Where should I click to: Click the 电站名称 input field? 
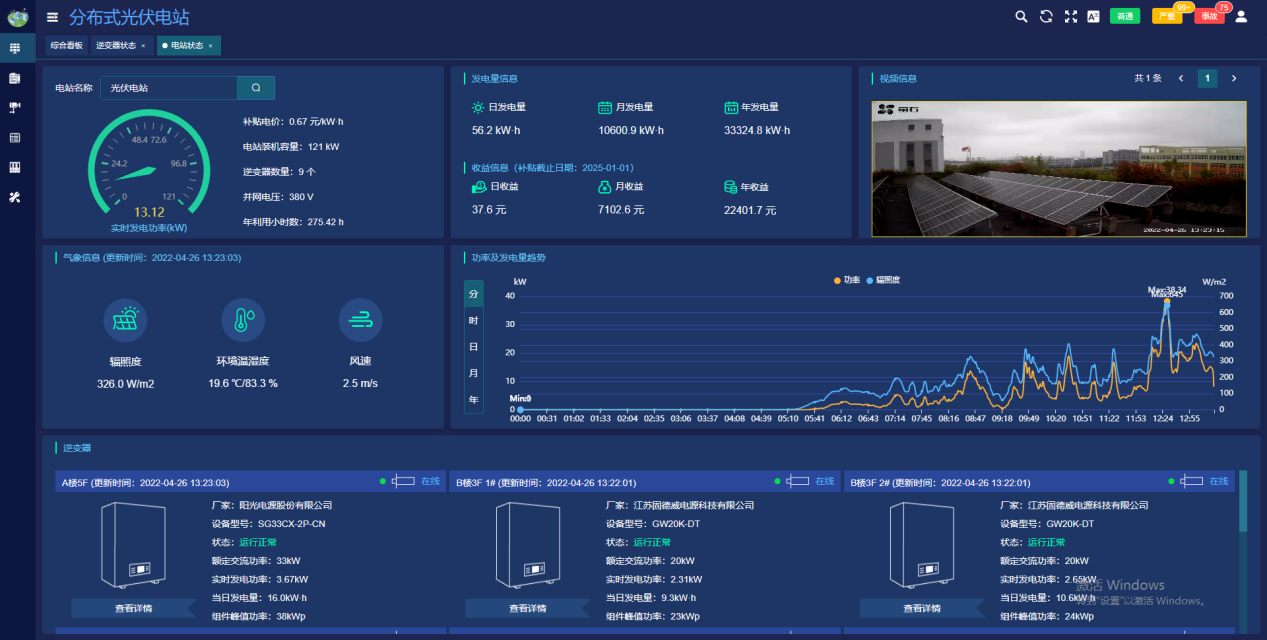[x=168, y=88]
